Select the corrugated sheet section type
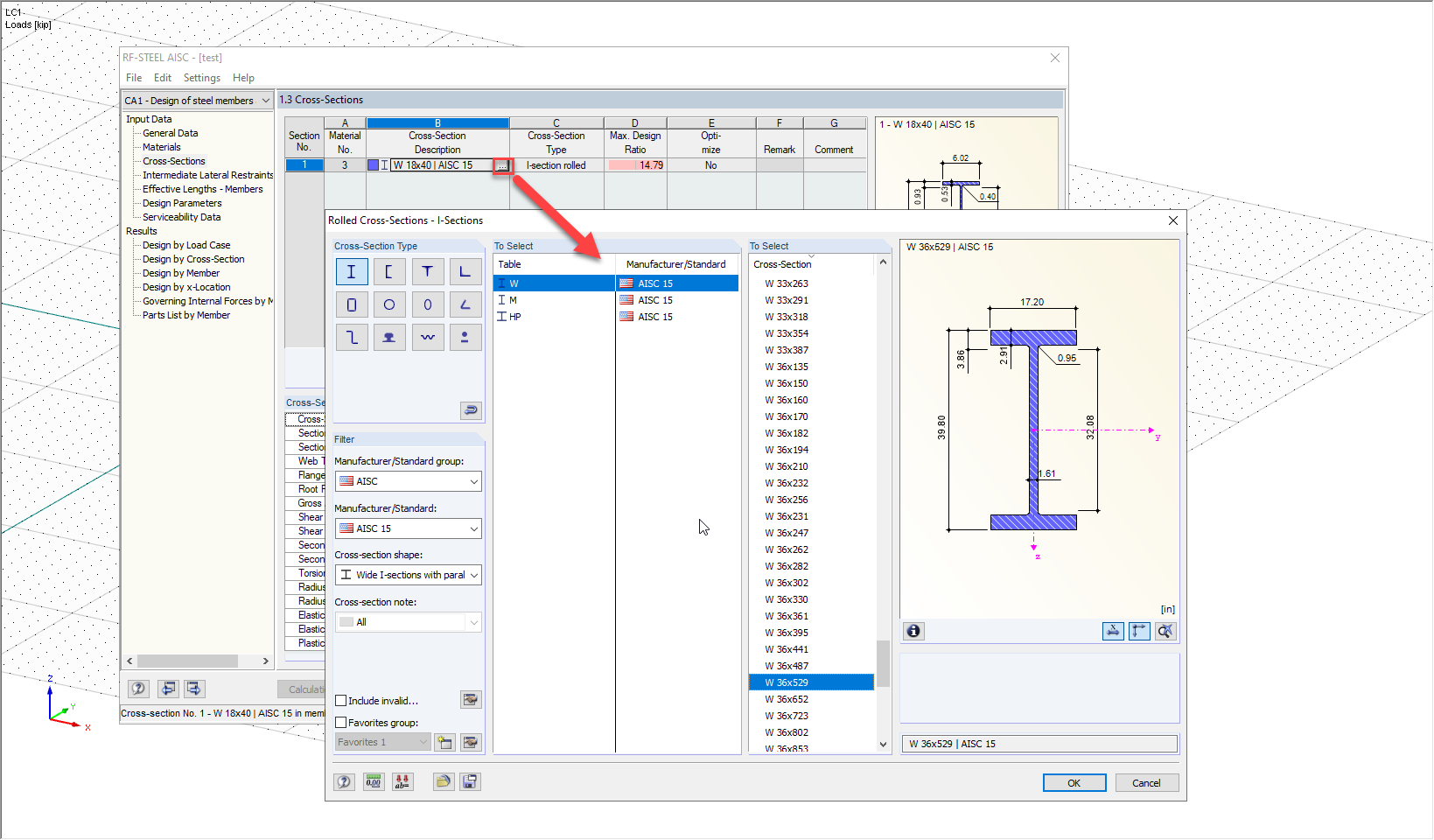This screenshot has height=840, width=1434. pos(427,337)
